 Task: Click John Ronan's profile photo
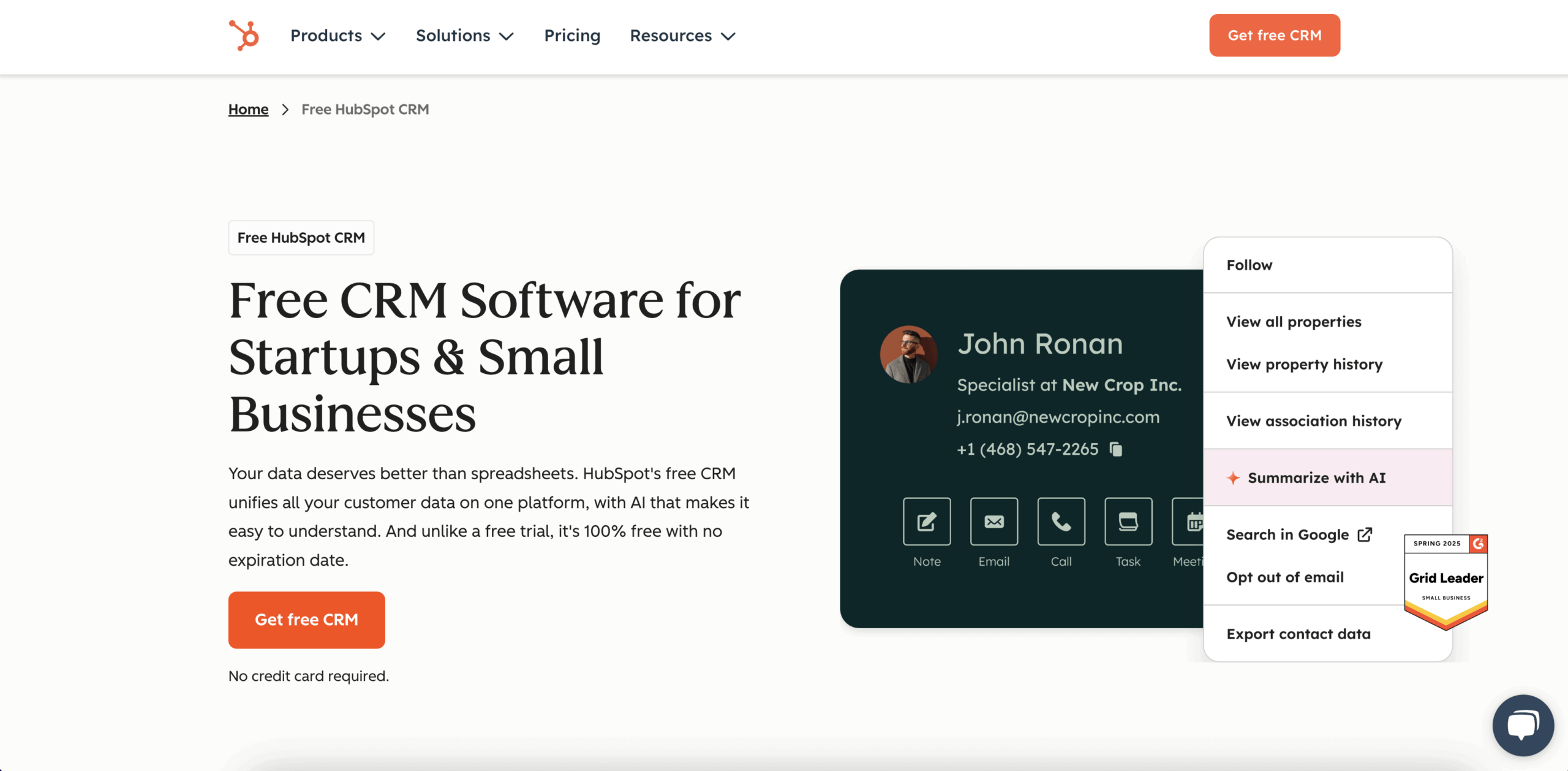[x=908, y=354]
